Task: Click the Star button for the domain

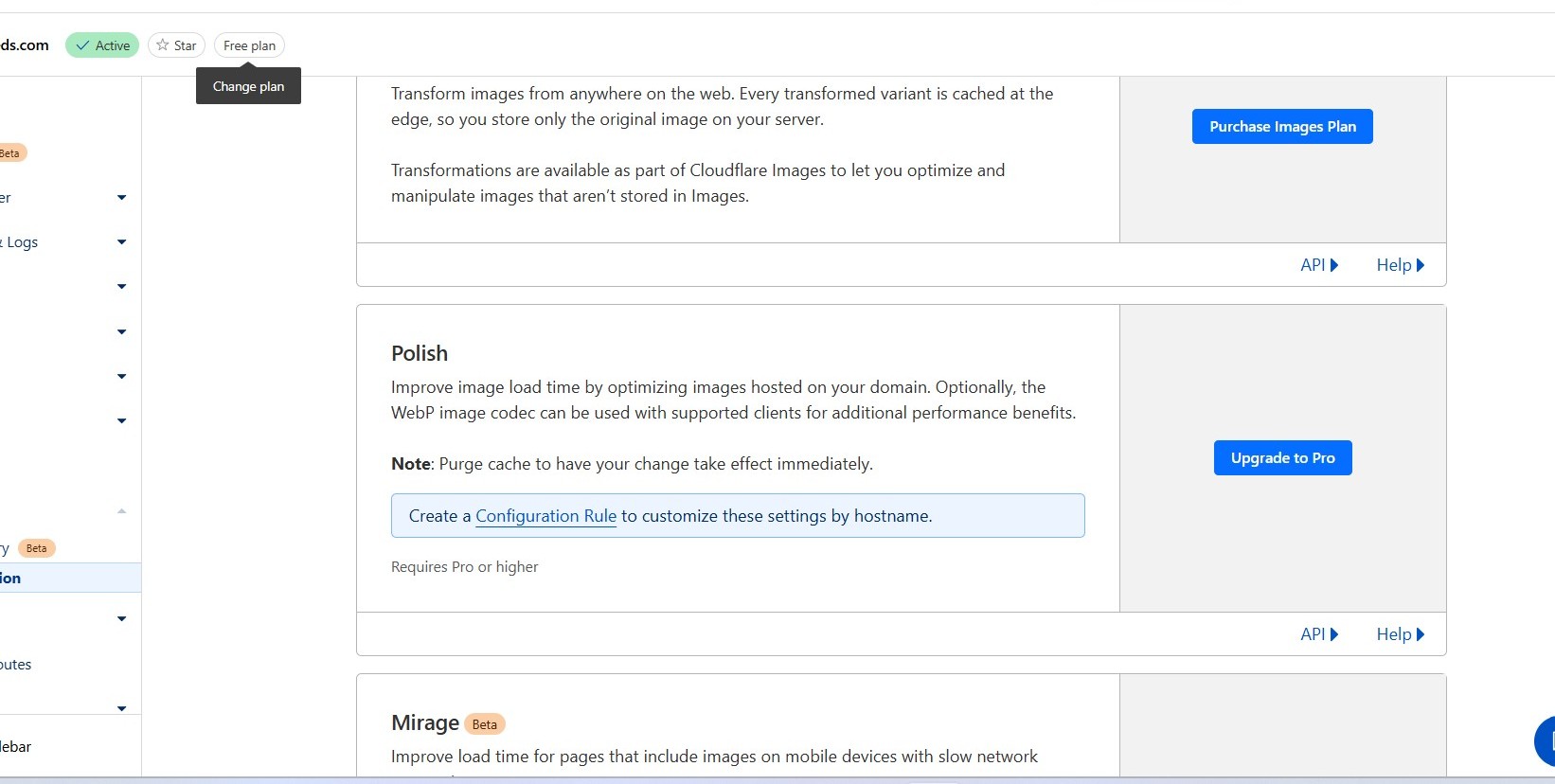Action: coord(176,45)
